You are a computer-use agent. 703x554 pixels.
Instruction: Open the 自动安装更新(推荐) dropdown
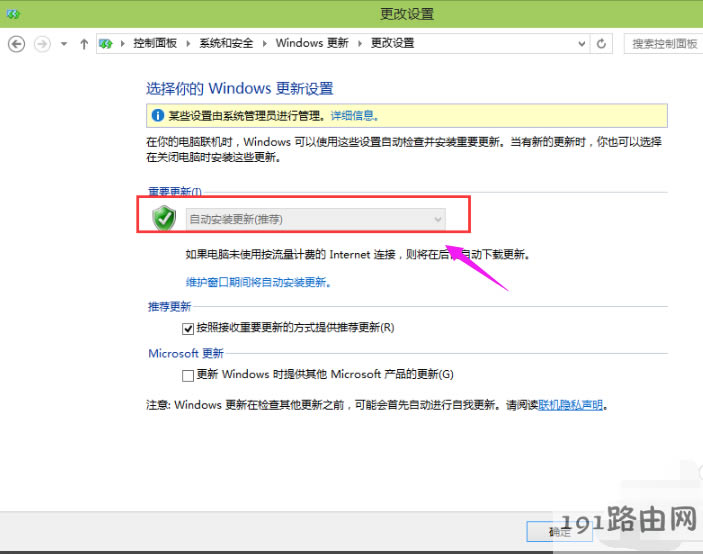coord(316,219)
